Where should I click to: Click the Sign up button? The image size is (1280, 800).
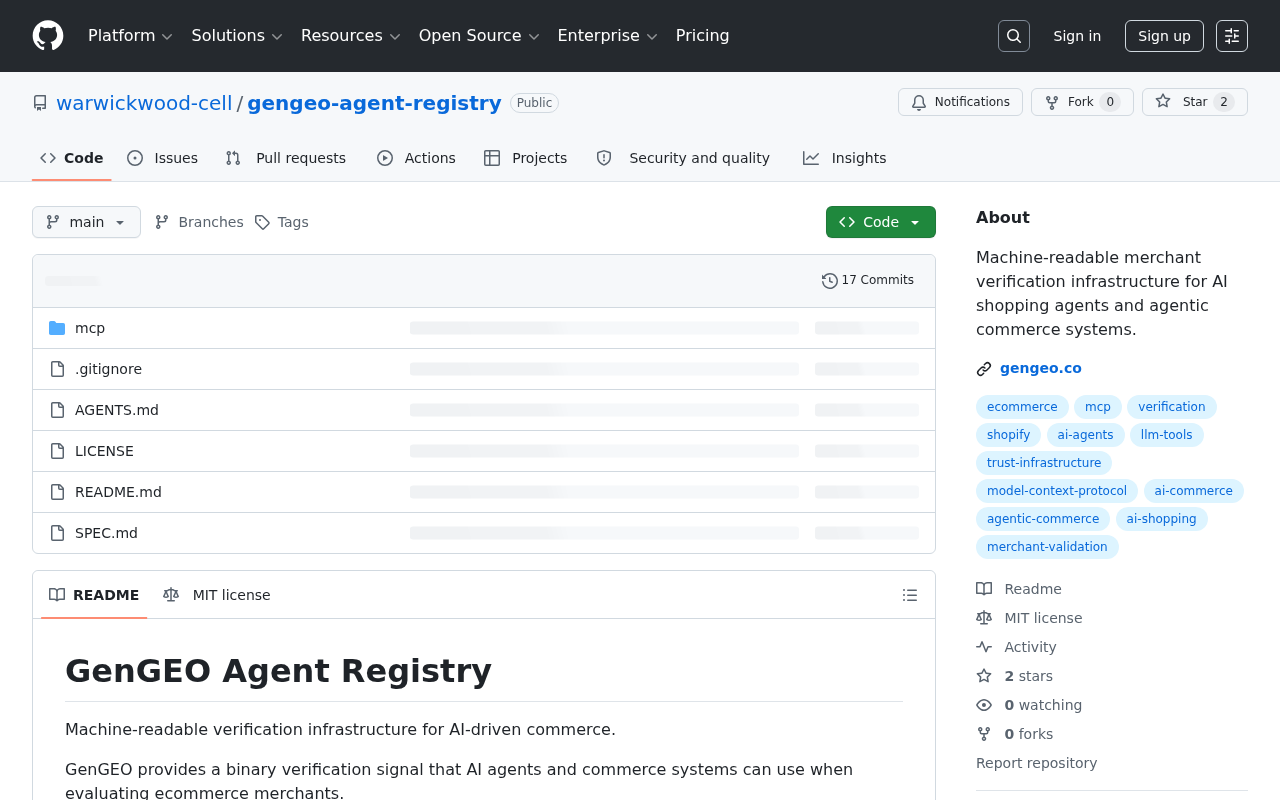pyautogui.click(x=1164, y=36)
